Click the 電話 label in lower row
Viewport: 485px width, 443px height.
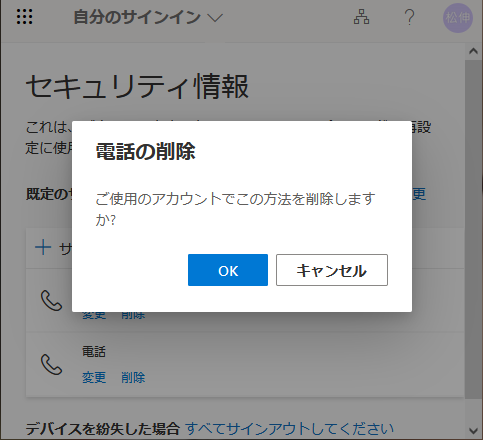coord(94,353)
